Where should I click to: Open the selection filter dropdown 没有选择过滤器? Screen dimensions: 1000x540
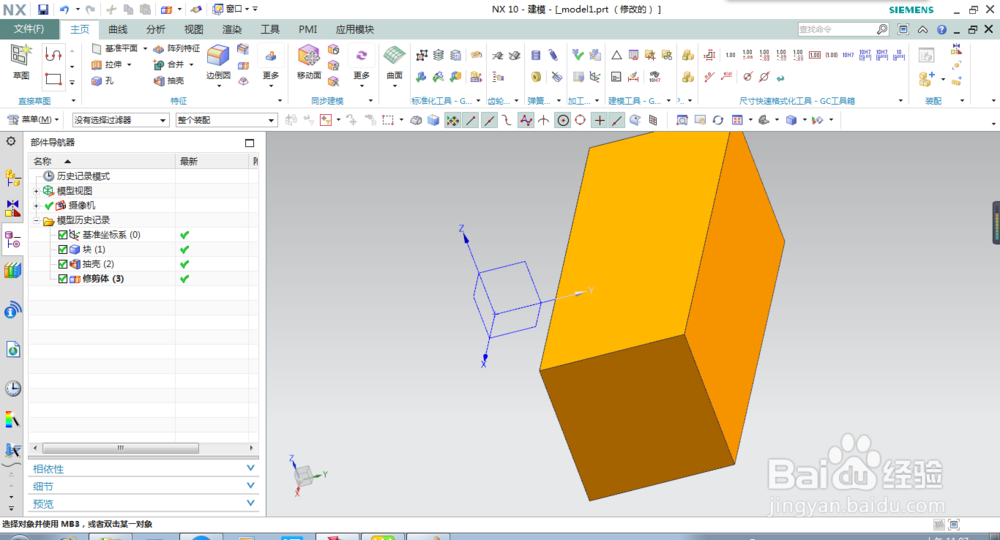[x=120, y=120]
